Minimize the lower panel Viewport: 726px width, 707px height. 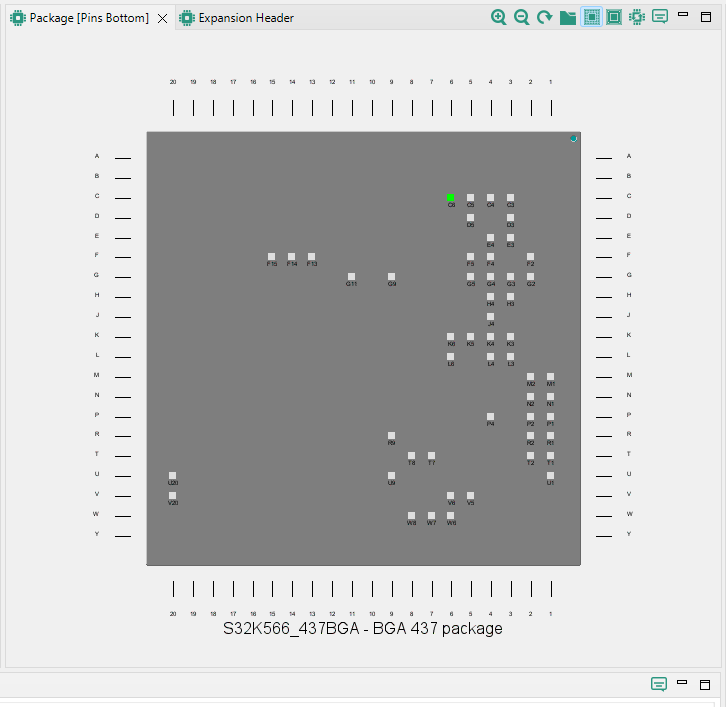click(x=682, y=682)
